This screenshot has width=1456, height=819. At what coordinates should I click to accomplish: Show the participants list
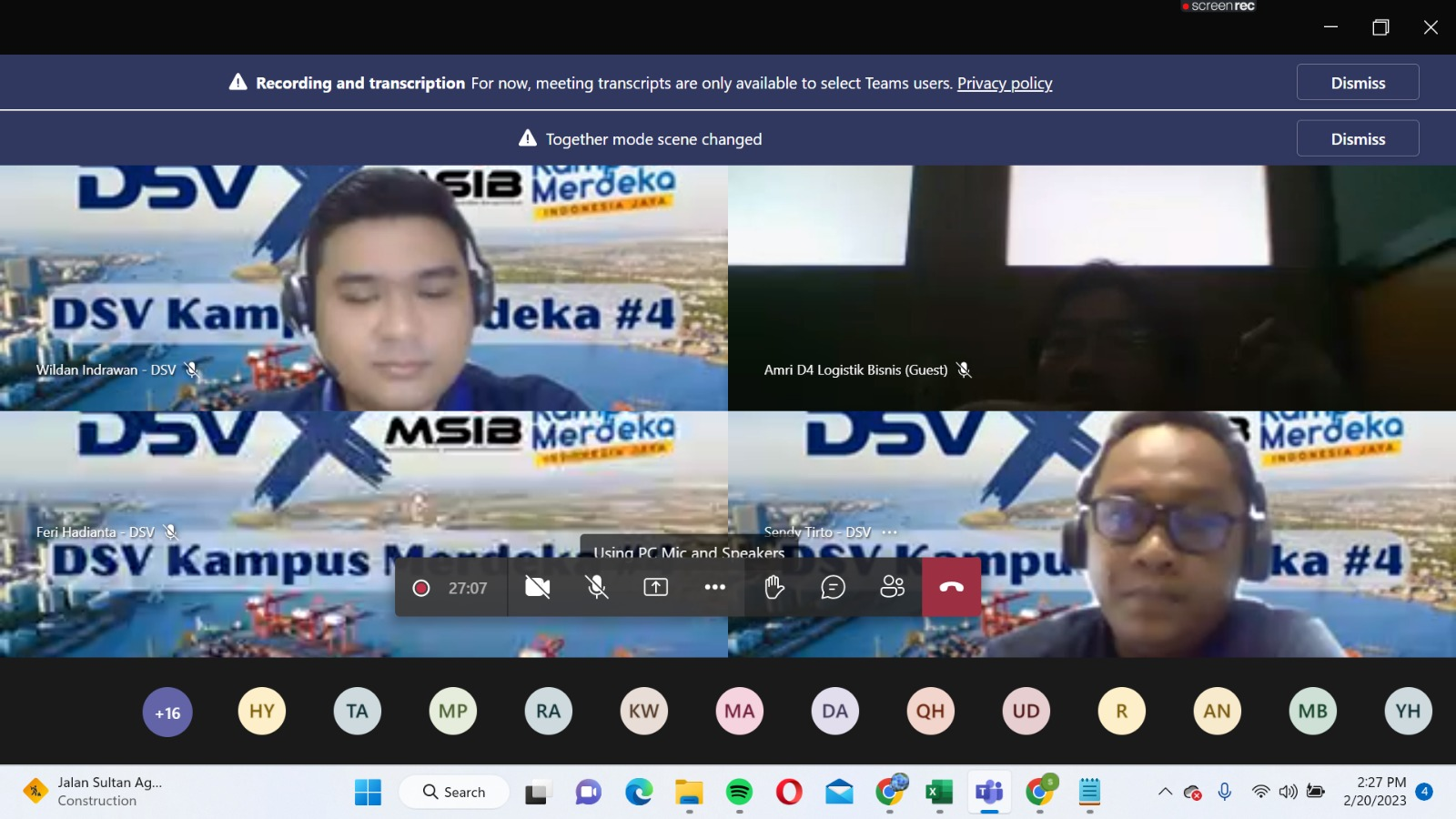coord(893,588)
